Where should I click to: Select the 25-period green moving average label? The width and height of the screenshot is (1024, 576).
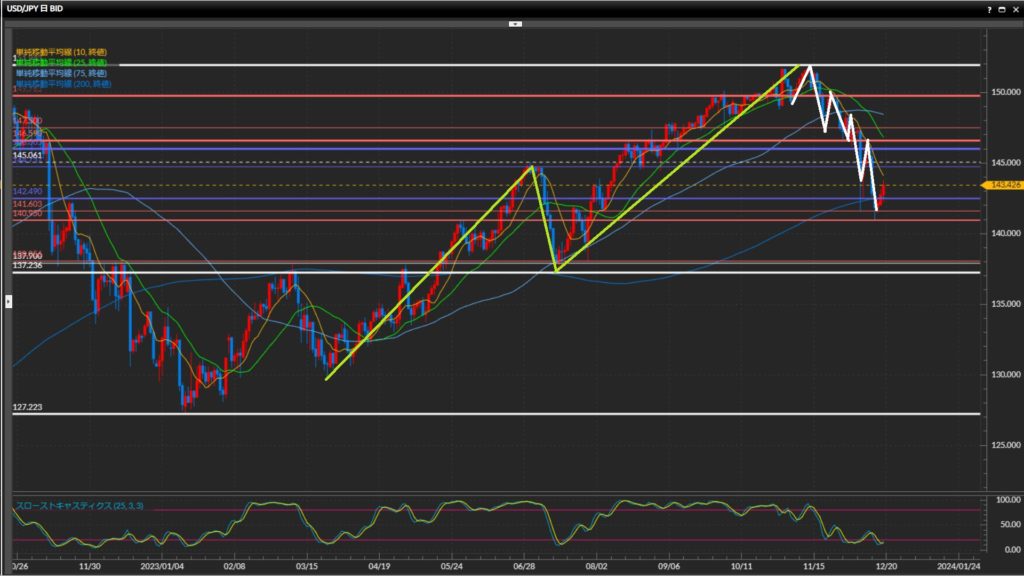[x=62, y=62]
